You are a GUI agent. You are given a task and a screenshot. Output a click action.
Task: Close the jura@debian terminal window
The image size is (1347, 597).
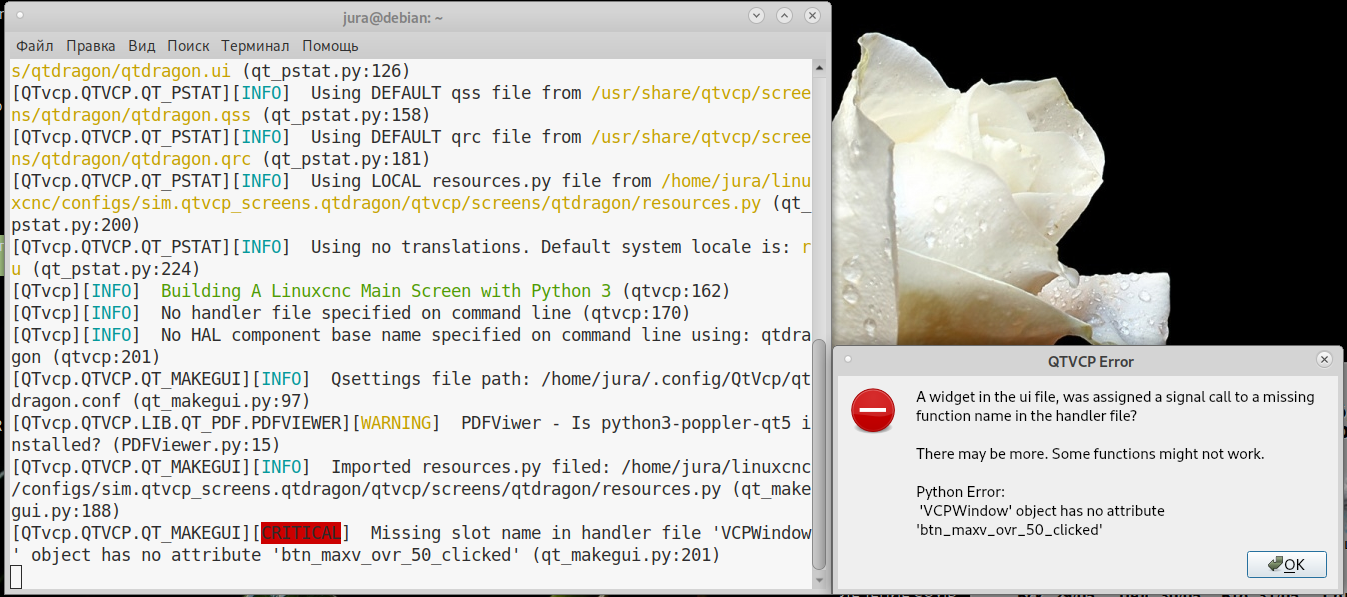pyautogui.click(x=812, y=16)
